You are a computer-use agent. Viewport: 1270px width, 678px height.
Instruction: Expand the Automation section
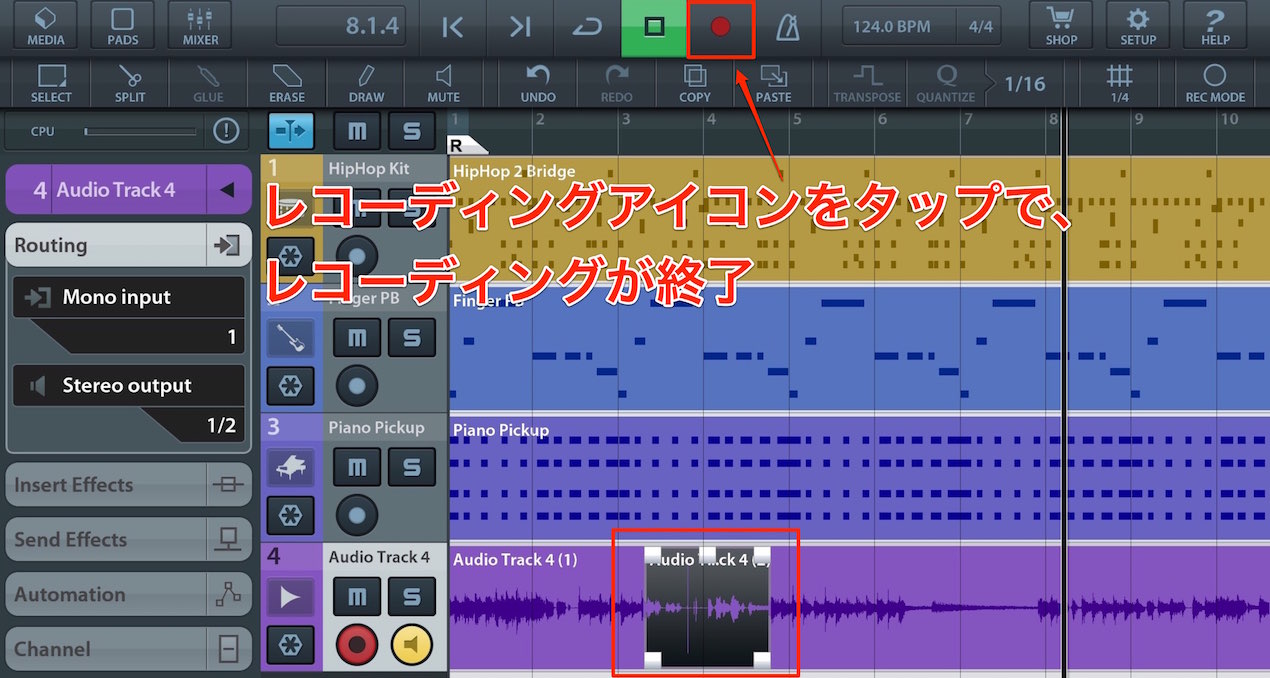coord(128,595)
